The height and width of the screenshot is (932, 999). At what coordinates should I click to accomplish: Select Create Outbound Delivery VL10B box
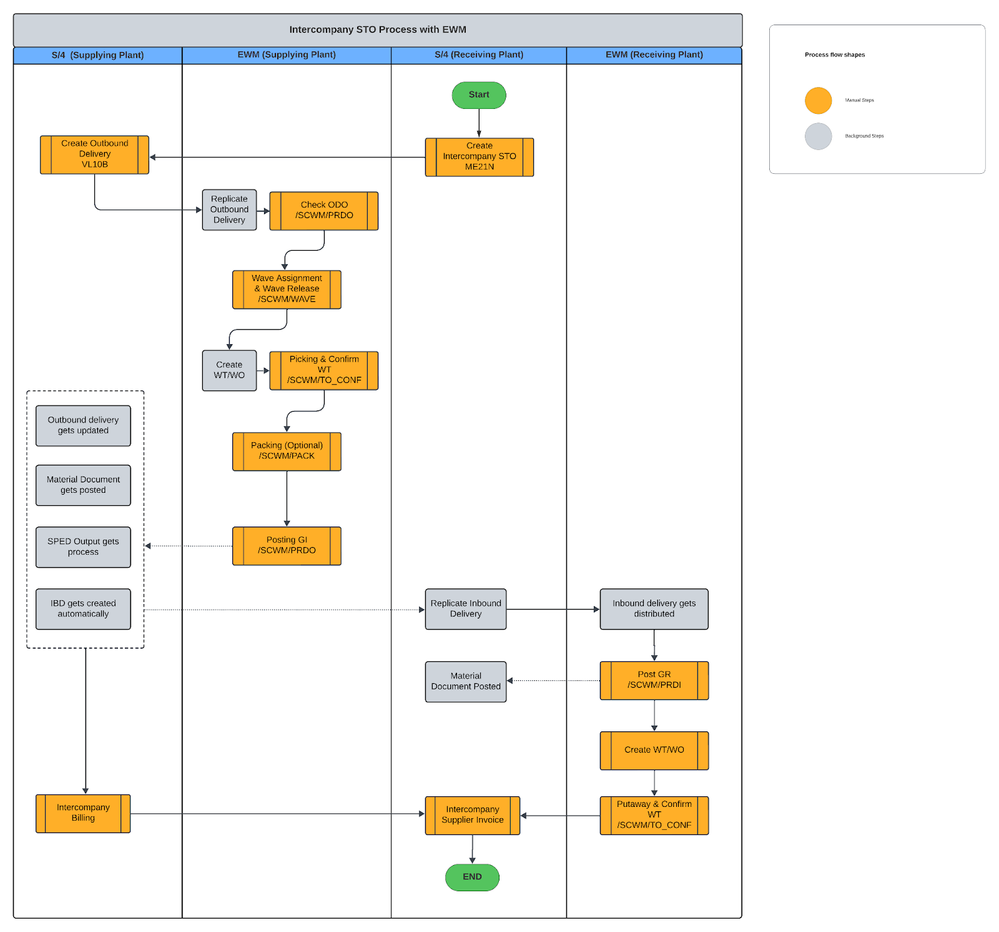(x=94, y=154)
